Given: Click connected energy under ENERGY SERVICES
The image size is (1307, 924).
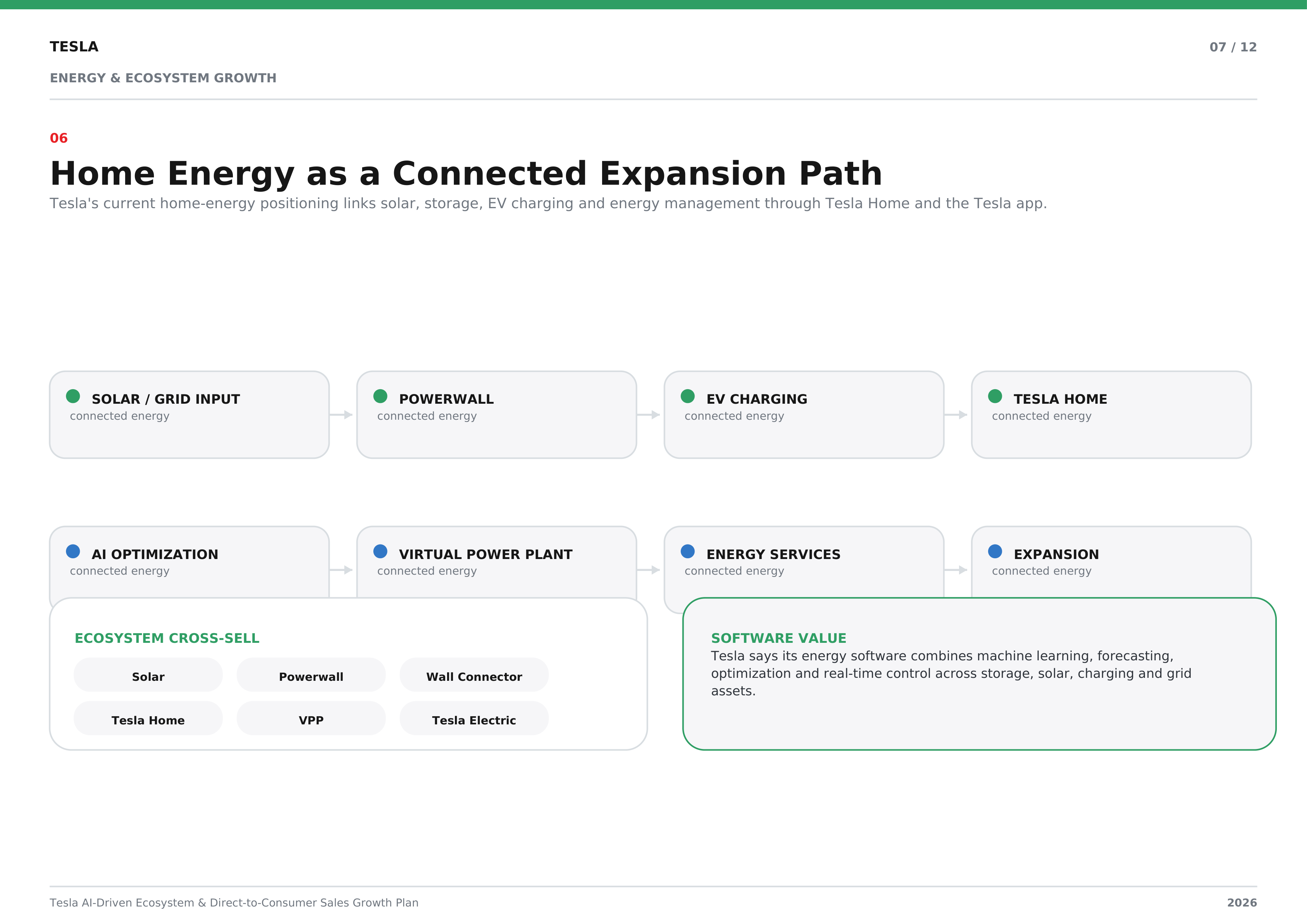Looking at the screenshot, I should pos(734,571).
